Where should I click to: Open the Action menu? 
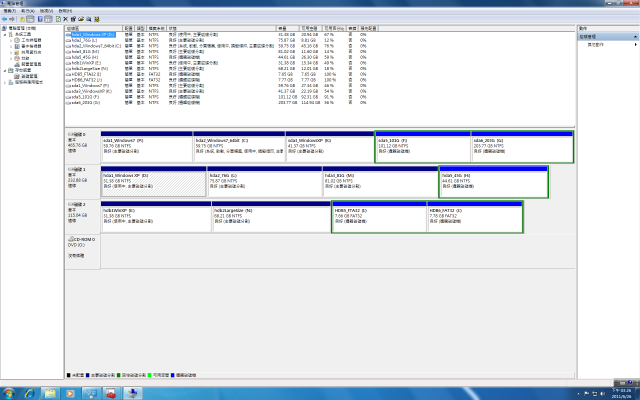28,11
